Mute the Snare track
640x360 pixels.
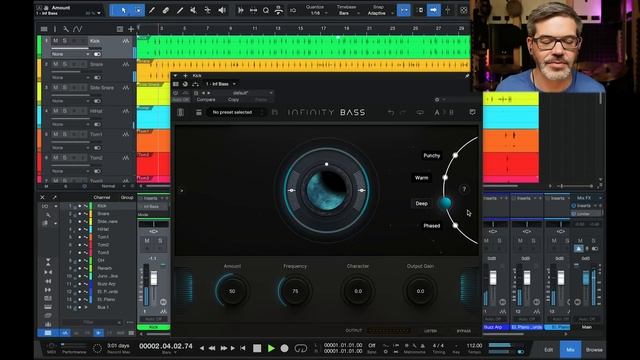tap(56, 64)
